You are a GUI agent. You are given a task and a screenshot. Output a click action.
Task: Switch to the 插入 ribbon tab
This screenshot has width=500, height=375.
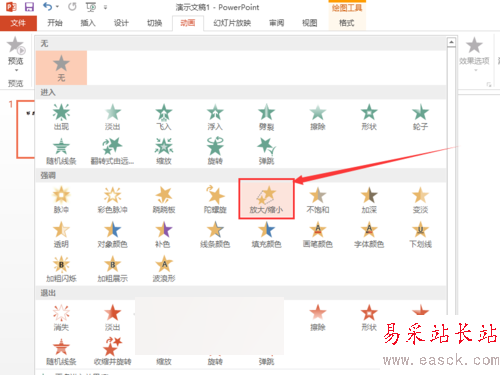[x=88, y=23]
